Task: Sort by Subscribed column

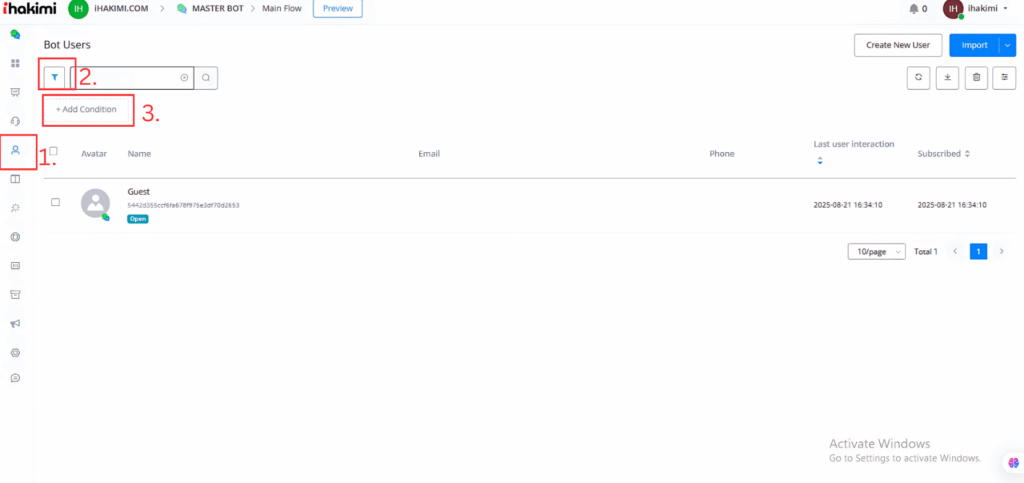Action: click(944, 154)
